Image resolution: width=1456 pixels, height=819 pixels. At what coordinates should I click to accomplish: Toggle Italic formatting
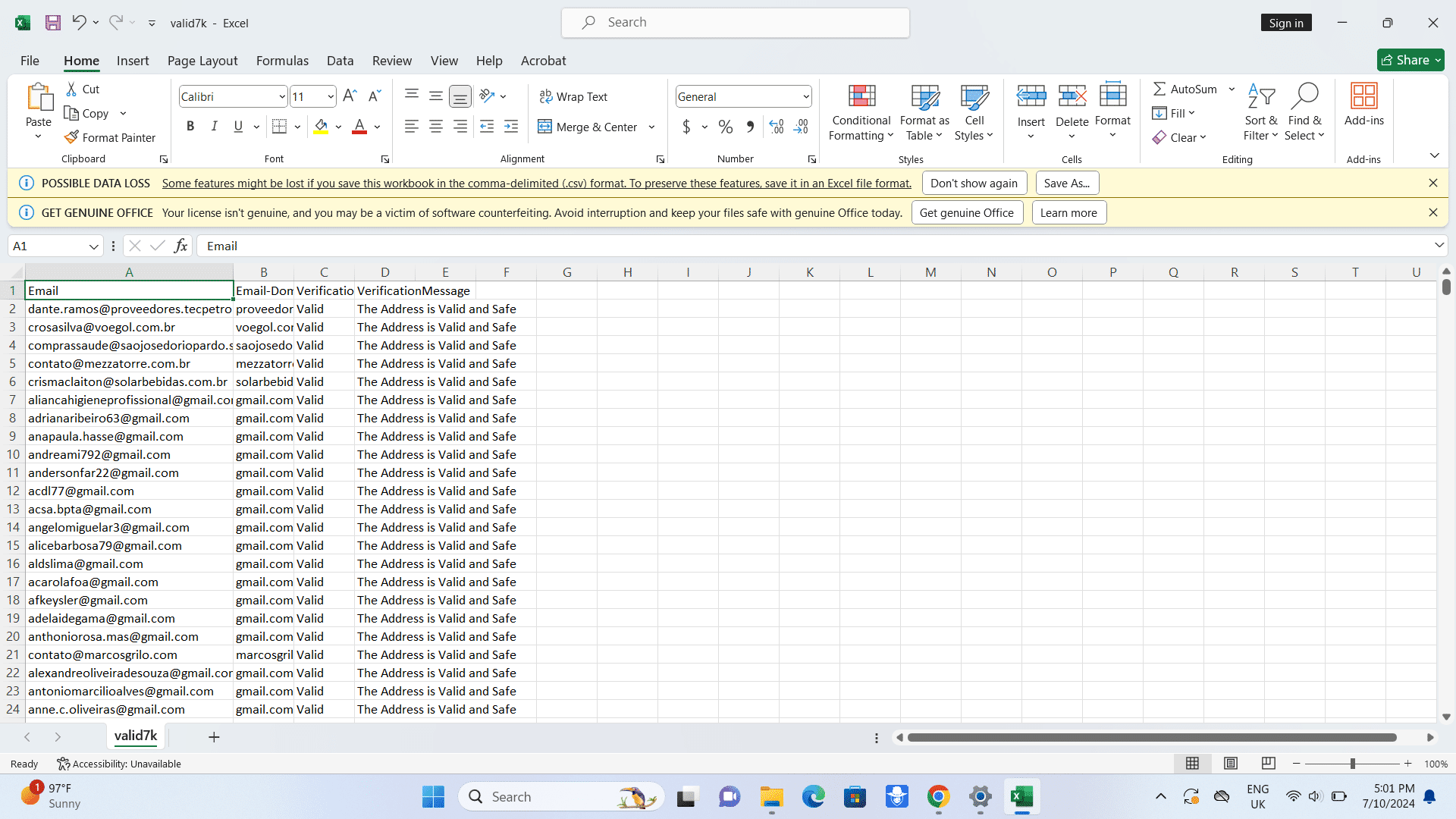coord(215,127)
